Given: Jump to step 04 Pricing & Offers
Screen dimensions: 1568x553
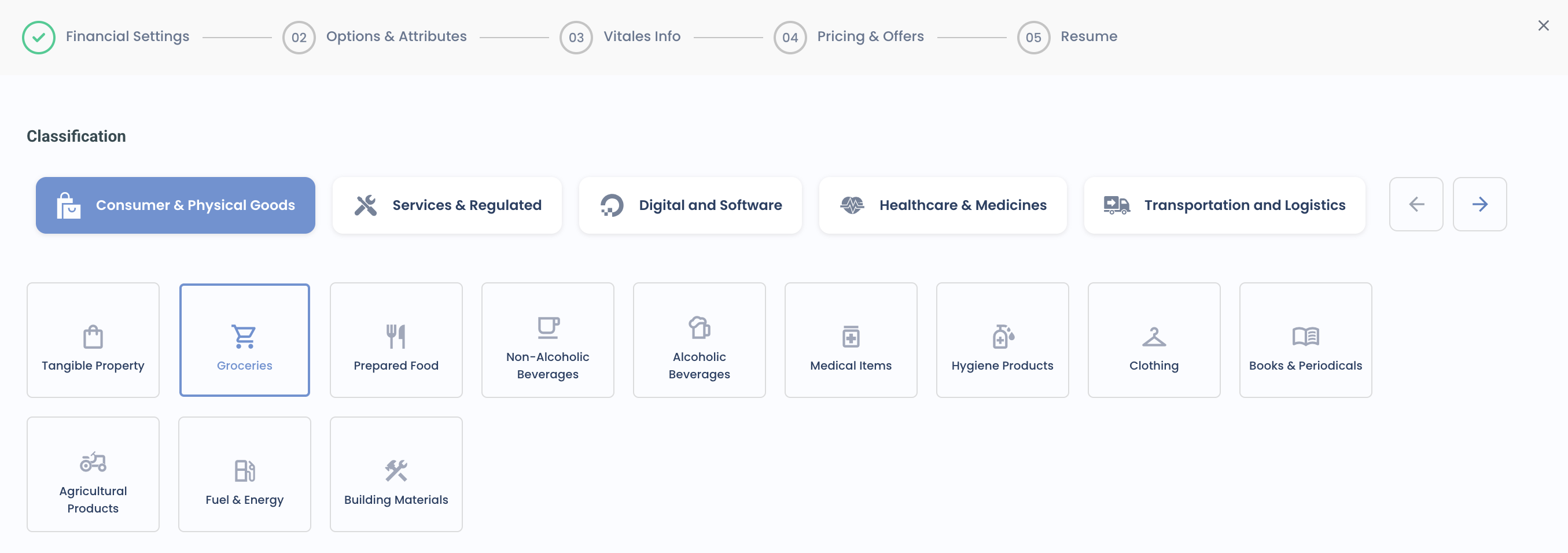Looking at the screenshot, I should click(849, 37).
